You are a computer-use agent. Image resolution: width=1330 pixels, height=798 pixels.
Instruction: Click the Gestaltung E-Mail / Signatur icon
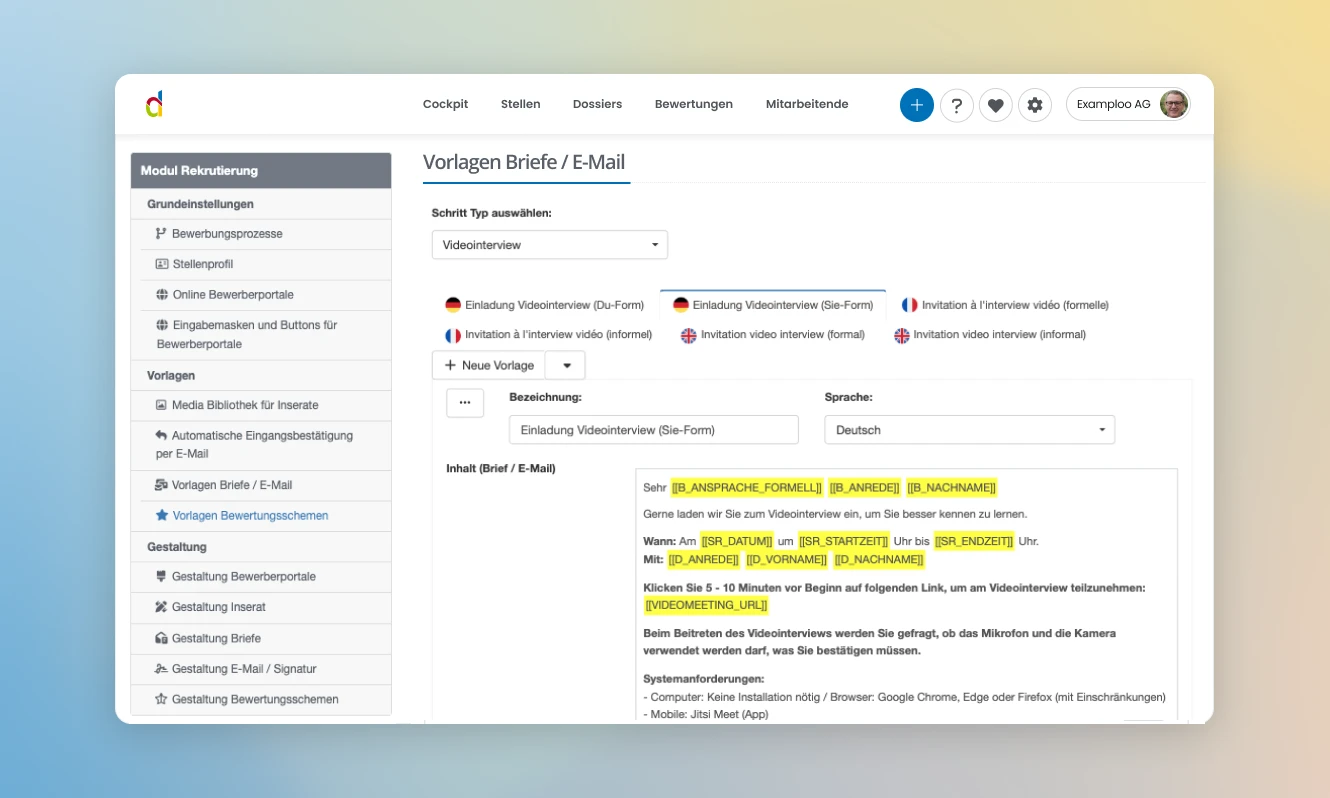[162, 668]
